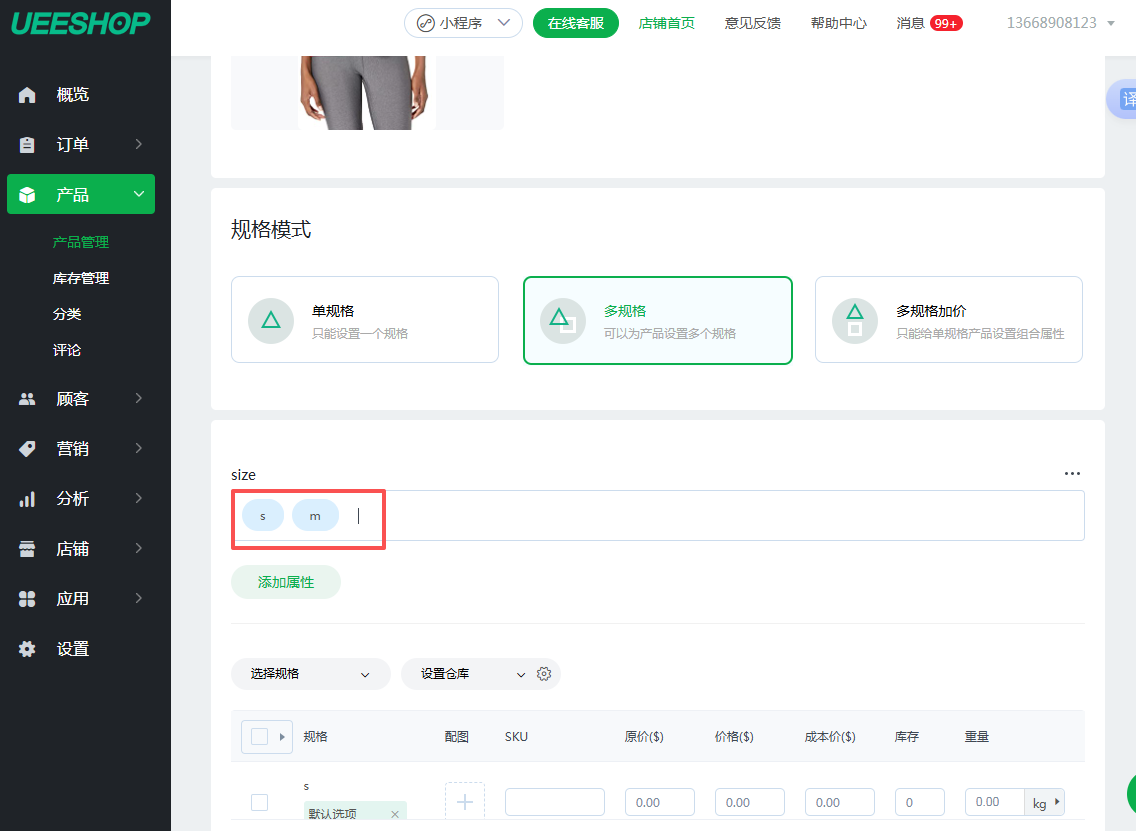Click the bar chart icon for 分析
The image size is (1136, 831).
click(27, 499)
